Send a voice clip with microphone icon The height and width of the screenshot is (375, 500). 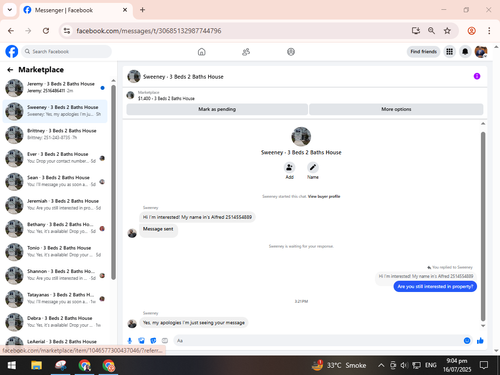pyautogui.click(x=130, y=341)
